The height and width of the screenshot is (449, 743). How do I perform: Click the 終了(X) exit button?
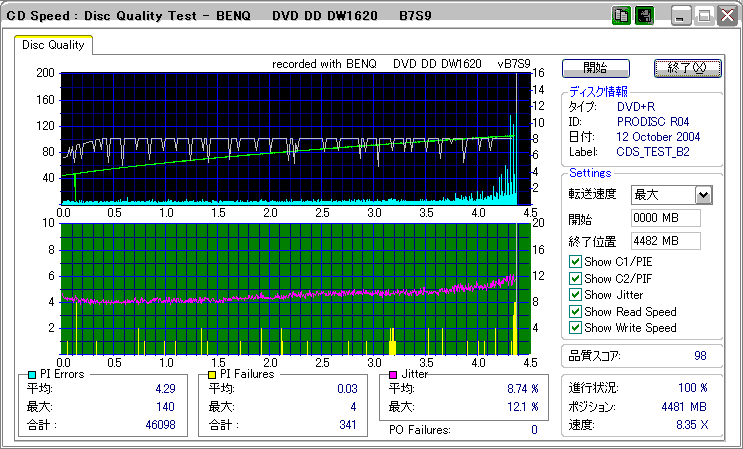click(687, 68)
